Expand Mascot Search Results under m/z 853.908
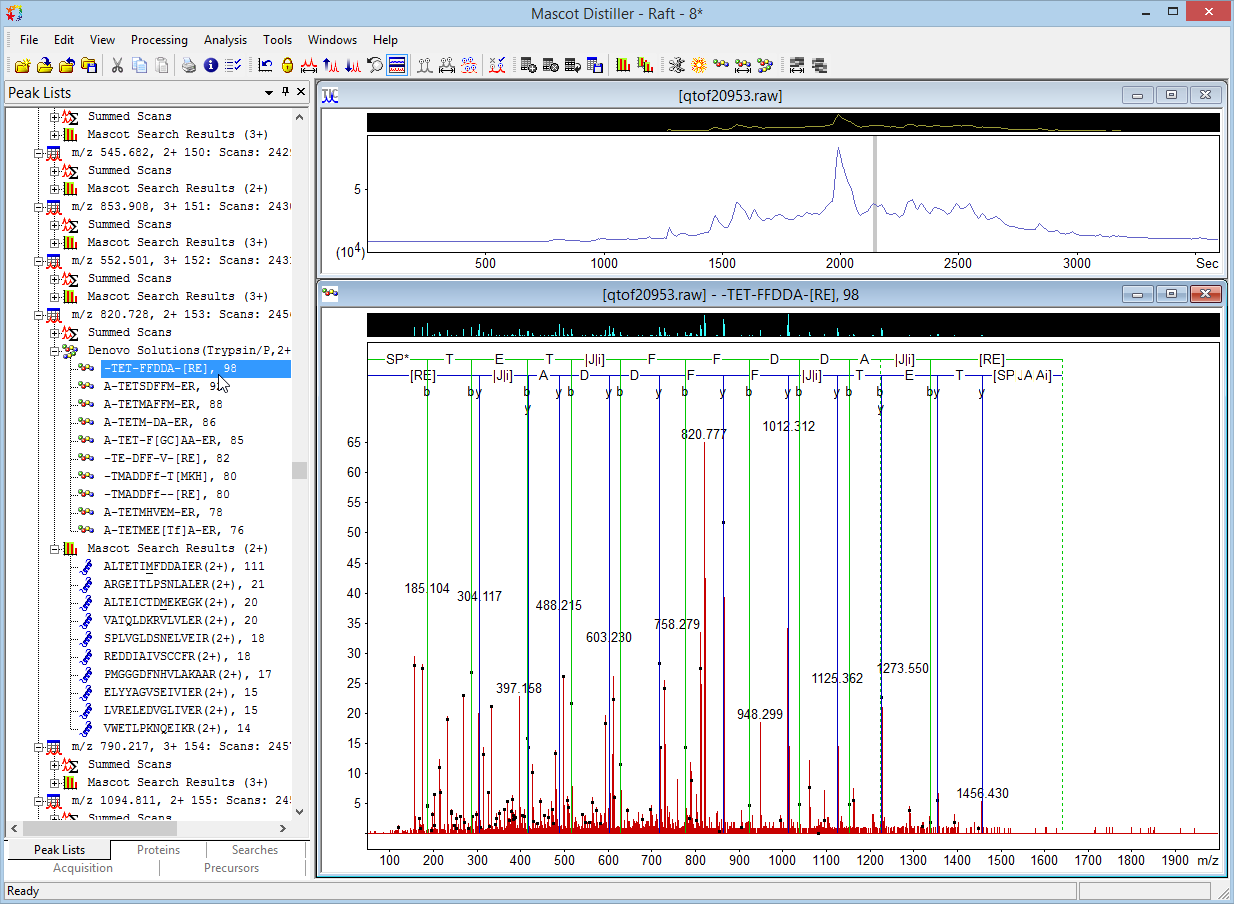The height and width of the screenshot is (904, 1234). point(55,242)
